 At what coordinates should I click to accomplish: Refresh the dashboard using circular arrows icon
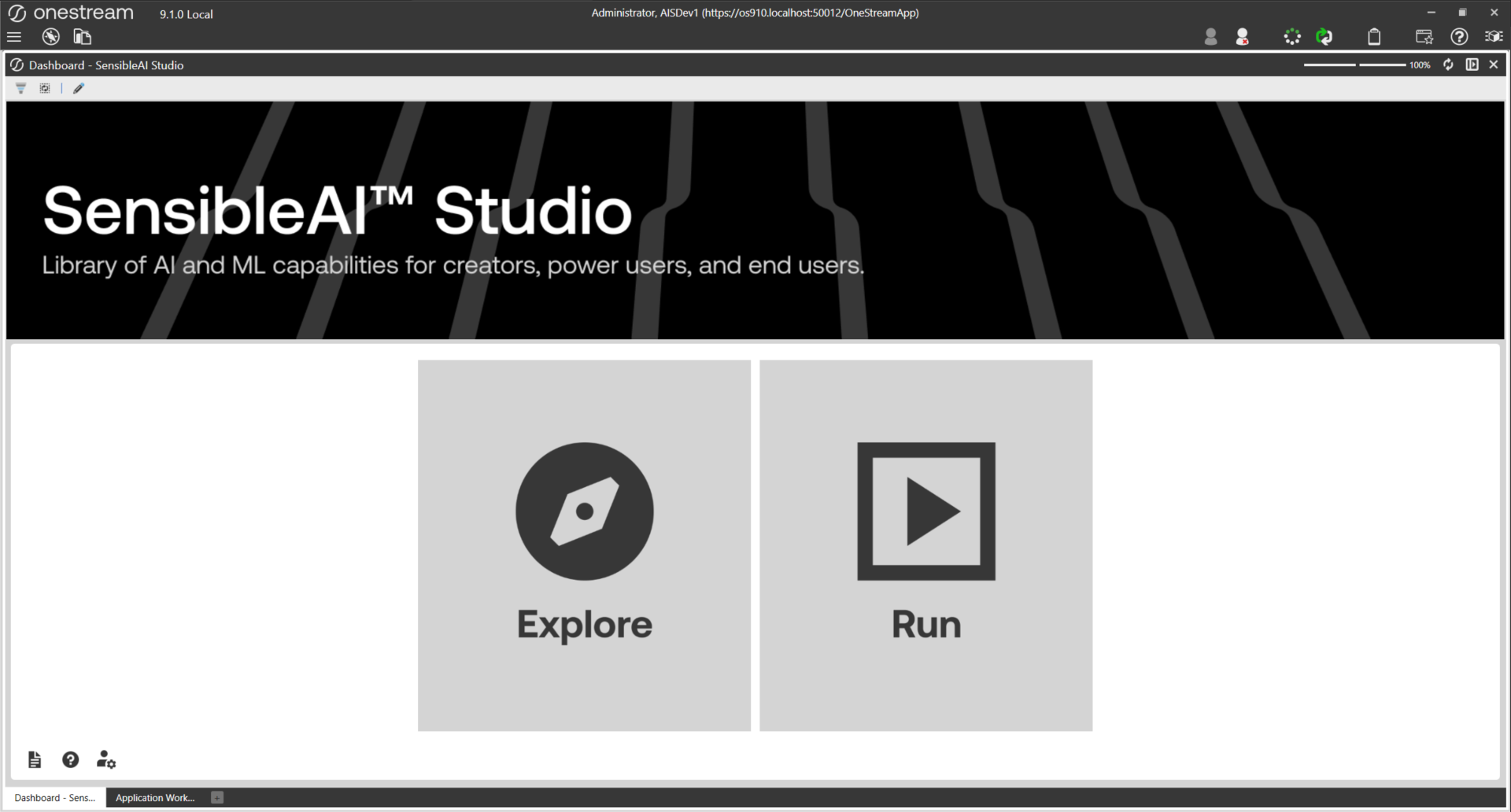pos(1448,65)
